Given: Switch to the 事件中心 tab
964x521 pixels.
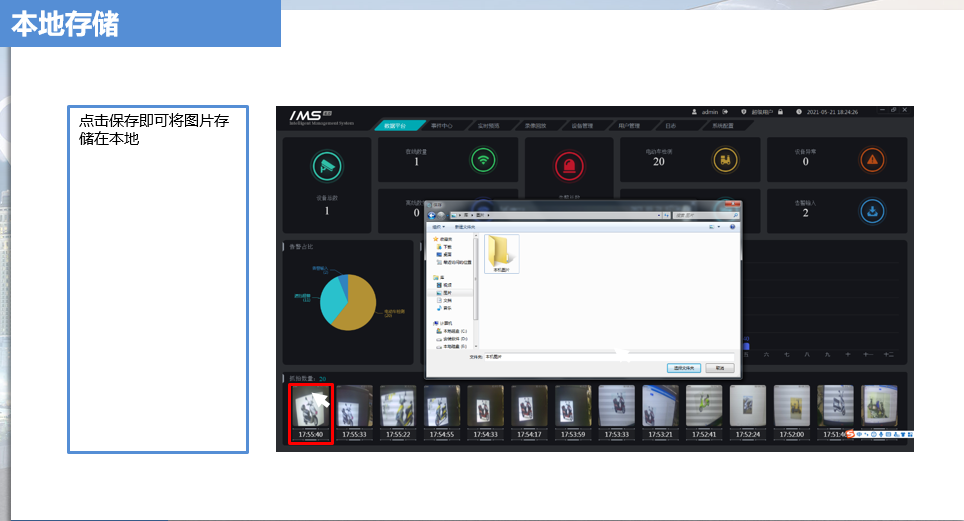Looking at the screenshot, I should click(441, 126).
